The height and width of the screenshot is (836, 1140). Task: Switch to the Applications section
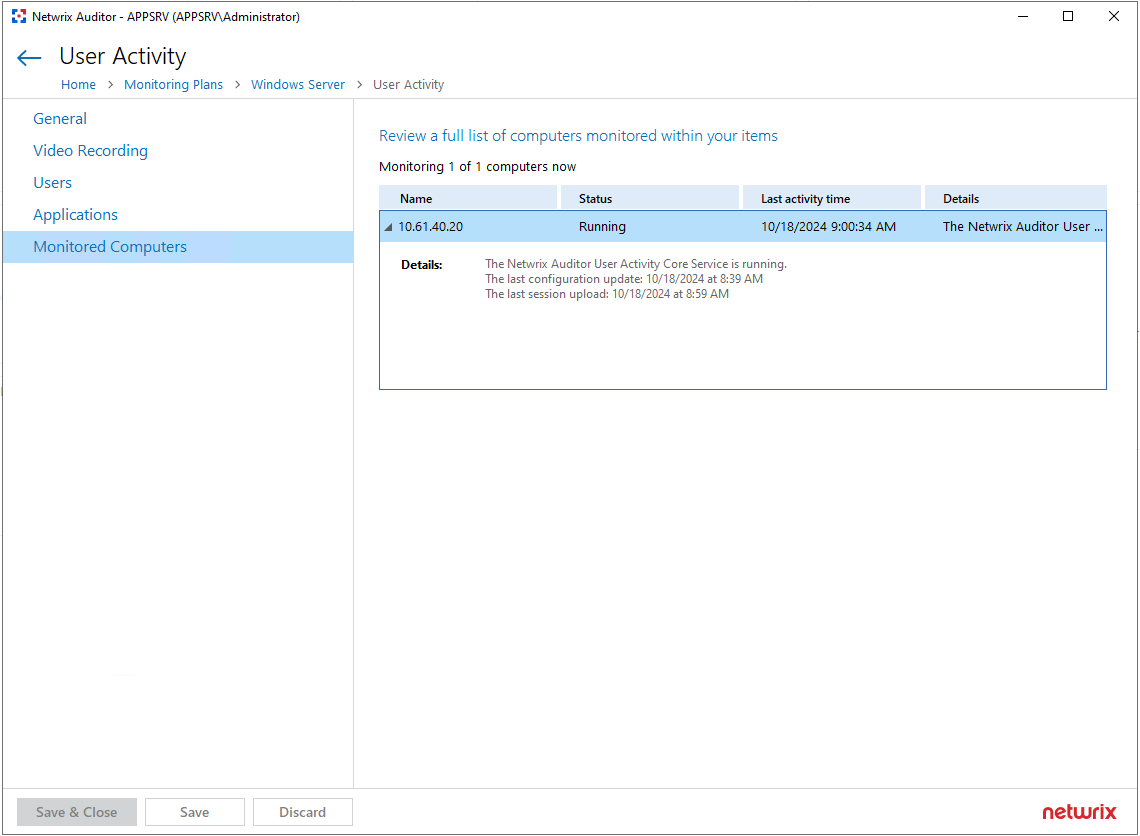[x=76, y=215]
